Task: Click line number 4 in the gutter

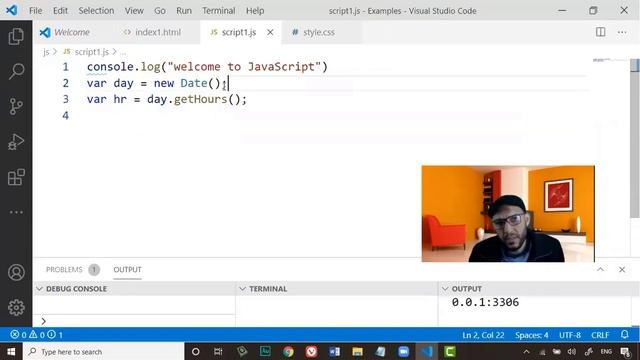Action: (66, 116)
